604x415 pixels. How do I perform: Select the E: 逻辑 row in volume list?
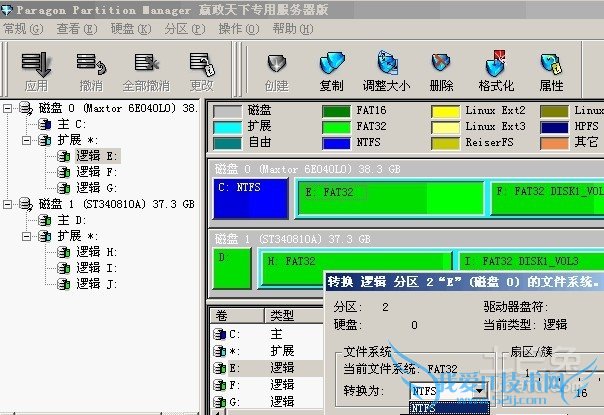[x=267, y=368]
